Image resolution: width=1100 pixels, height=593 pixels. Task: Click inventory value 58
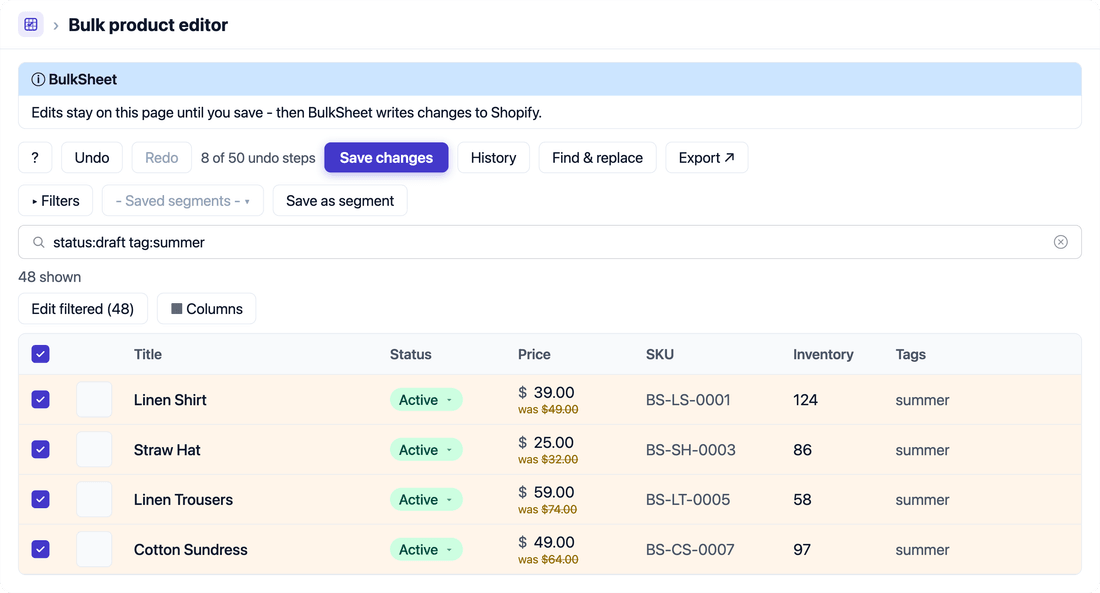(803, 500)
